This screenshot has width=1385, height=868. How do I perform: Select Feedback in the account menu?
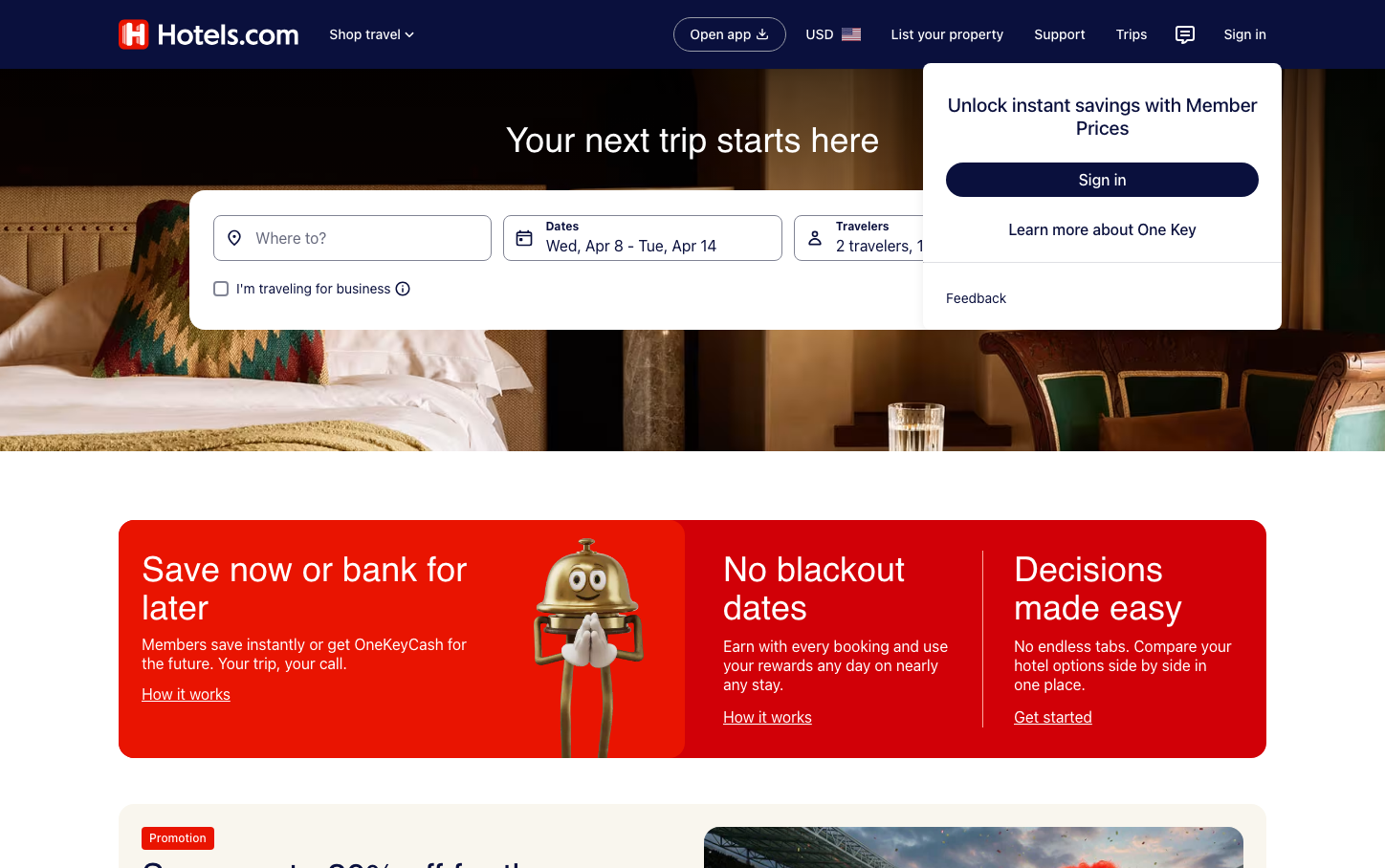click(x=976, y=298)
